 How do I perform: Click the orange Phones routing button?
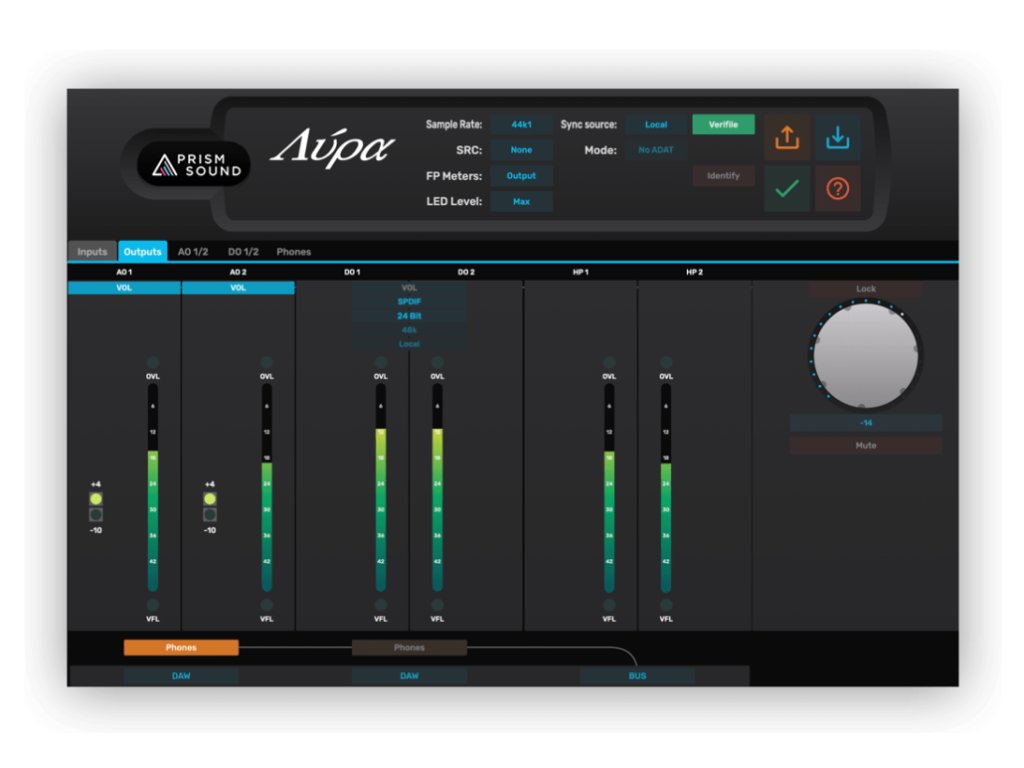[x=181, y=647]
